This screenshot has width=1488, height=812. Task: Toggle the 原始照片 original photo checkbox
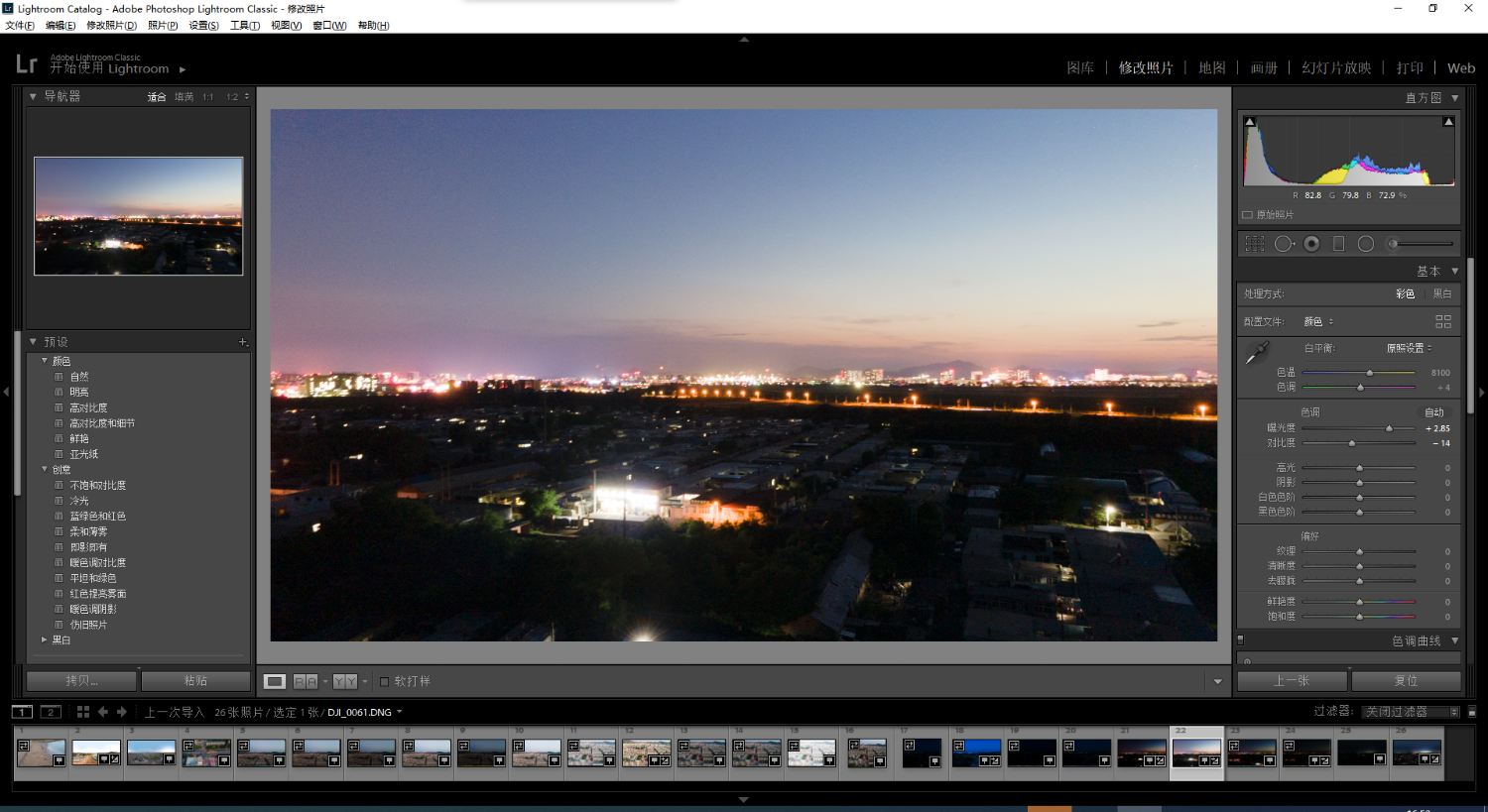(x=1248, y=214)
